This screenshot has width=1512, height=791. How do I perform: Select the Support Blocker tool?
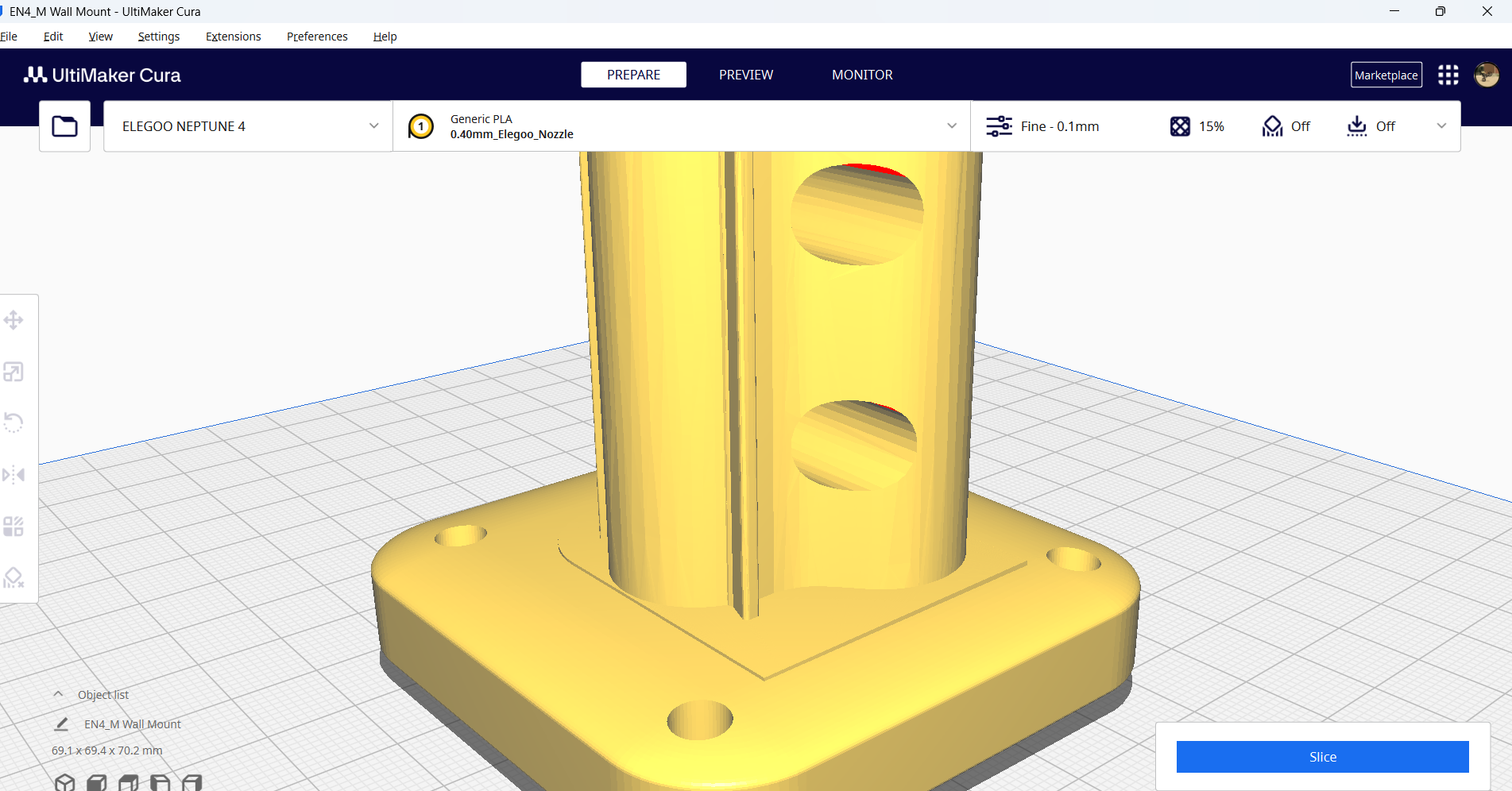click(x=14, y=577)
